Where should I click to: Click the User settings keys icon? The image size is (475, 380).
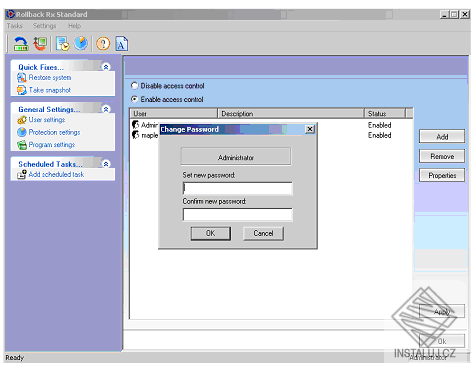(x=22, y=120)
